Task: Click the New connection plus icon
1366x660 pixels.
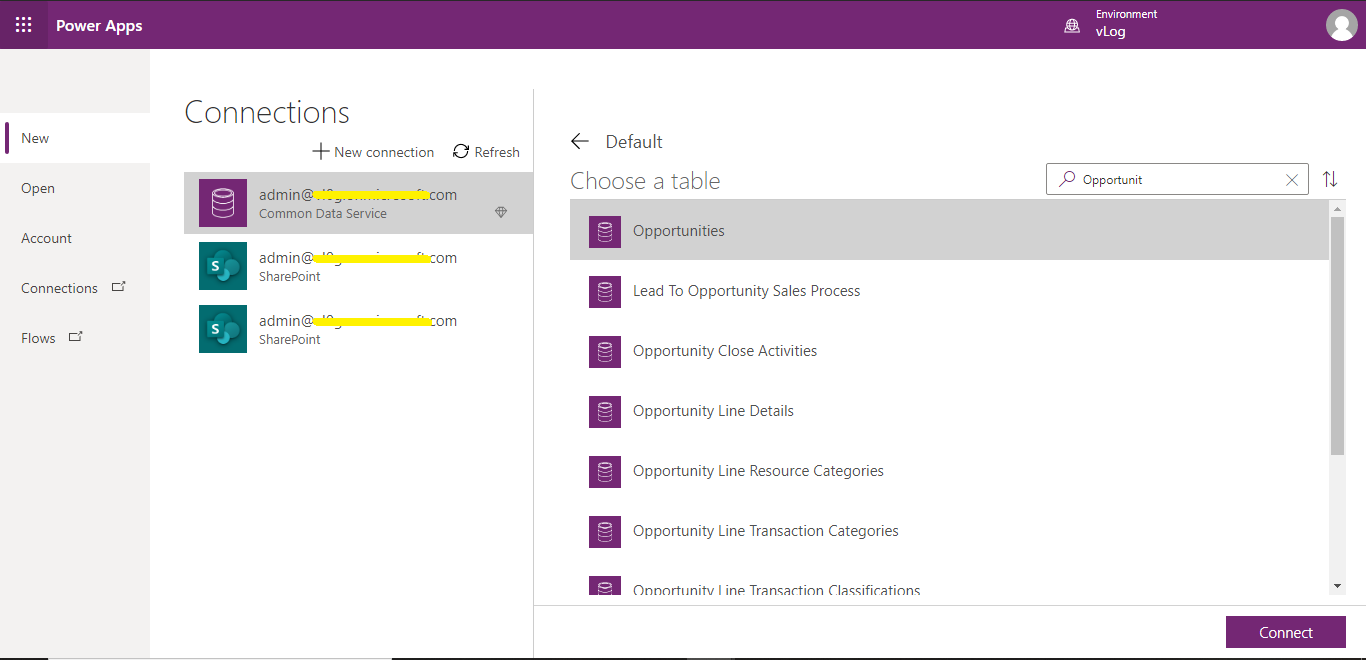Action: (x=321, y=151)
